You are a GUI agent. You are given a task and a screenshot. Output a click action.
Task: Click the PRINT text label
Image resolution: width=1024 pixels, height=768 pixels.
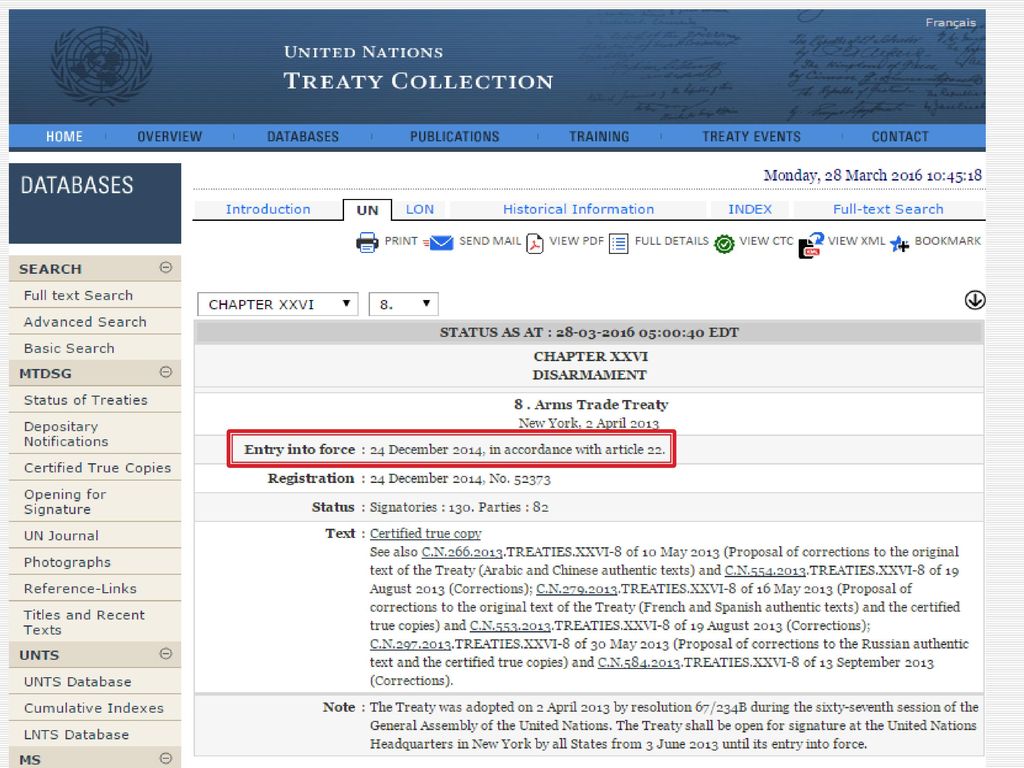(x=400, y=241)
